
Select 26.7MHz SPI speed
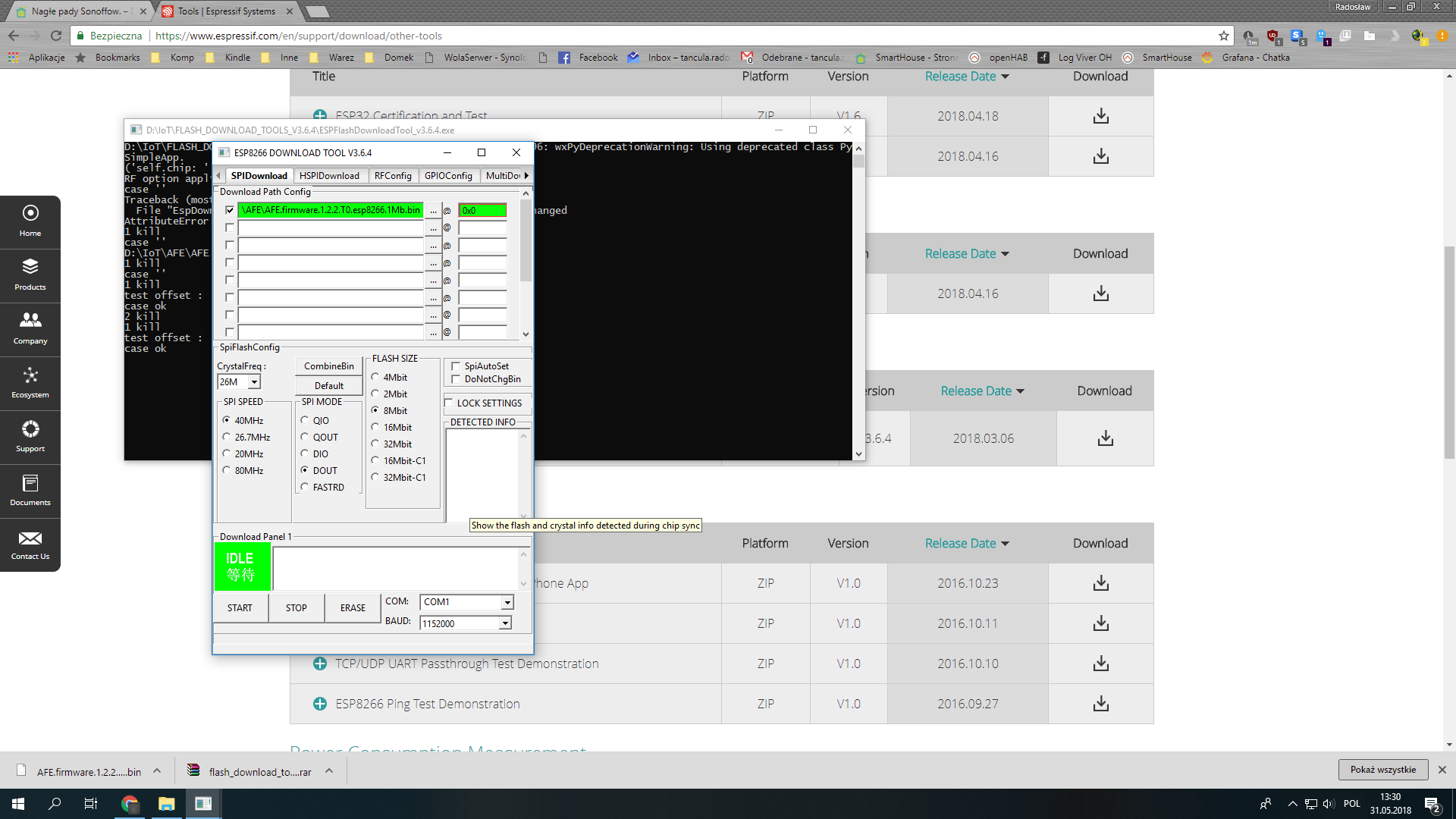tap(226, 437)
